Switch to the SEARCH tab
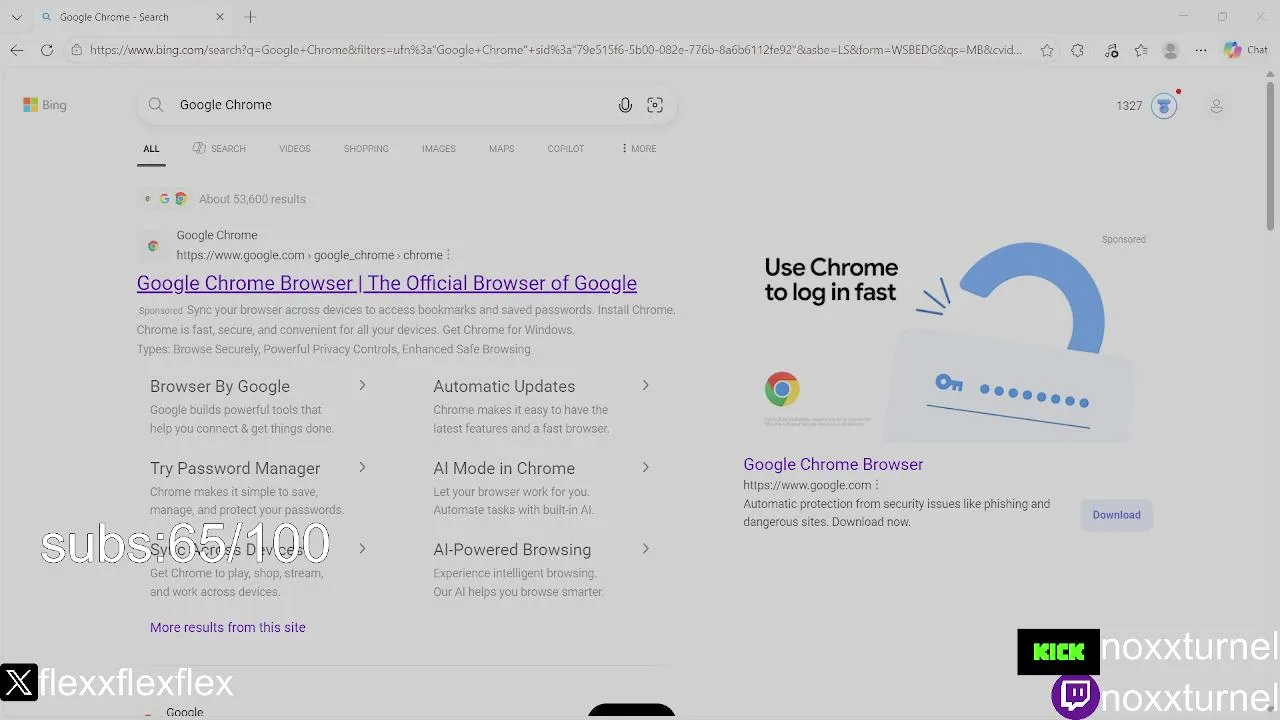This screenshot has height=720, width=1280. [x=219, y=149]
